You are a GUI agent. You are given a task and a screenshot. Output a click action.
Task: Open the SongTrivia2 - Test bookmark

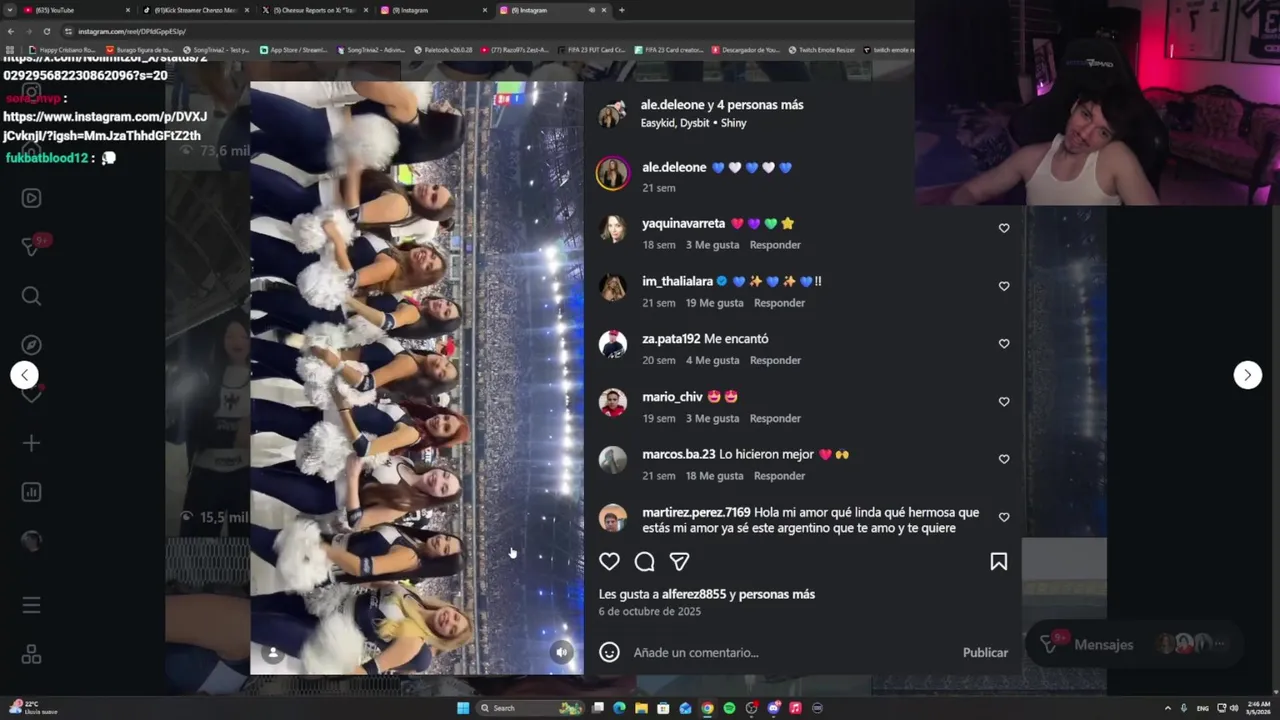[x=216, y=49]
